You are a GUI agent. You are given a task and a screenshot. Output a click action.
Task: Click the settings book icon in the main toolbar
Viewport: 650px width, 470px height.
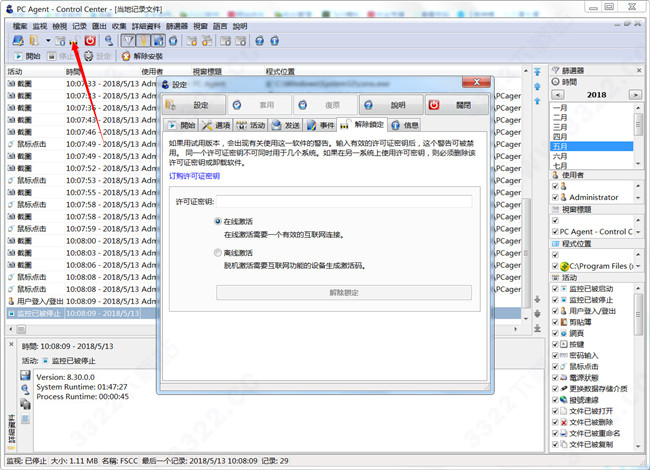(x=34, y=41)
